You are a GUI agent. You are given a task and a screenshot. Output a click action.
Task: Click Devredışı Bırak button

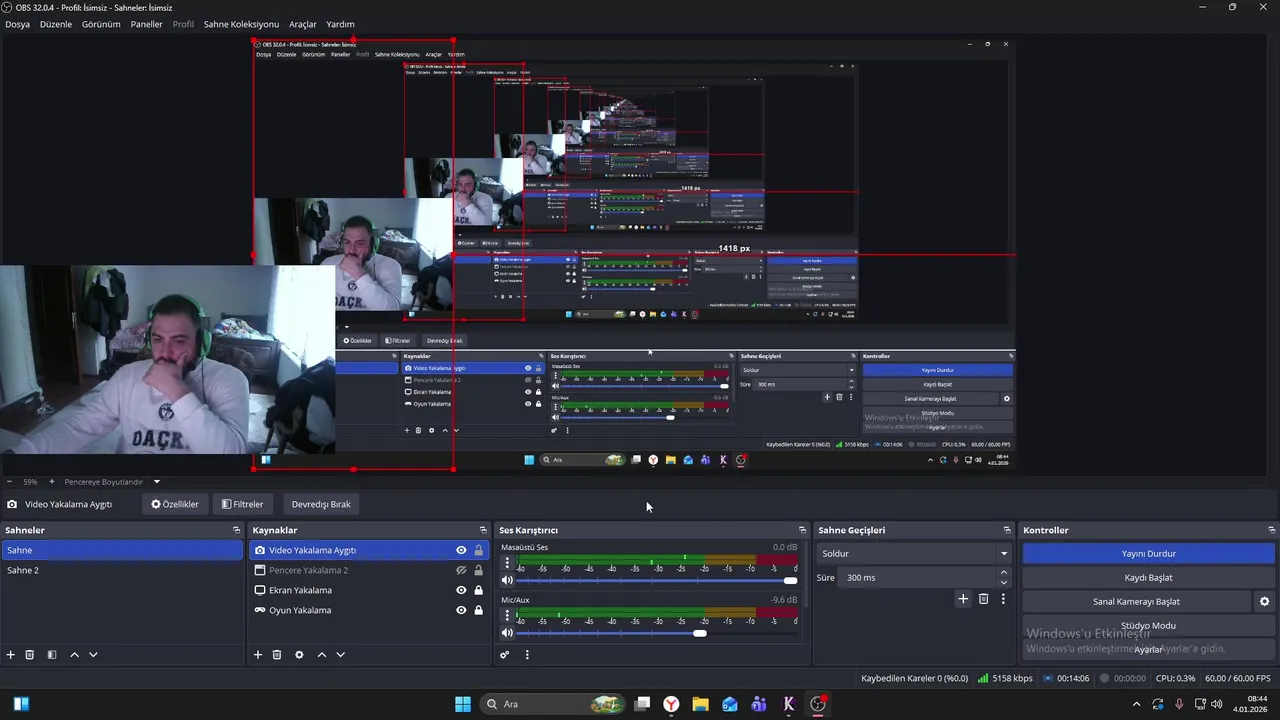[x=321, y=504]
